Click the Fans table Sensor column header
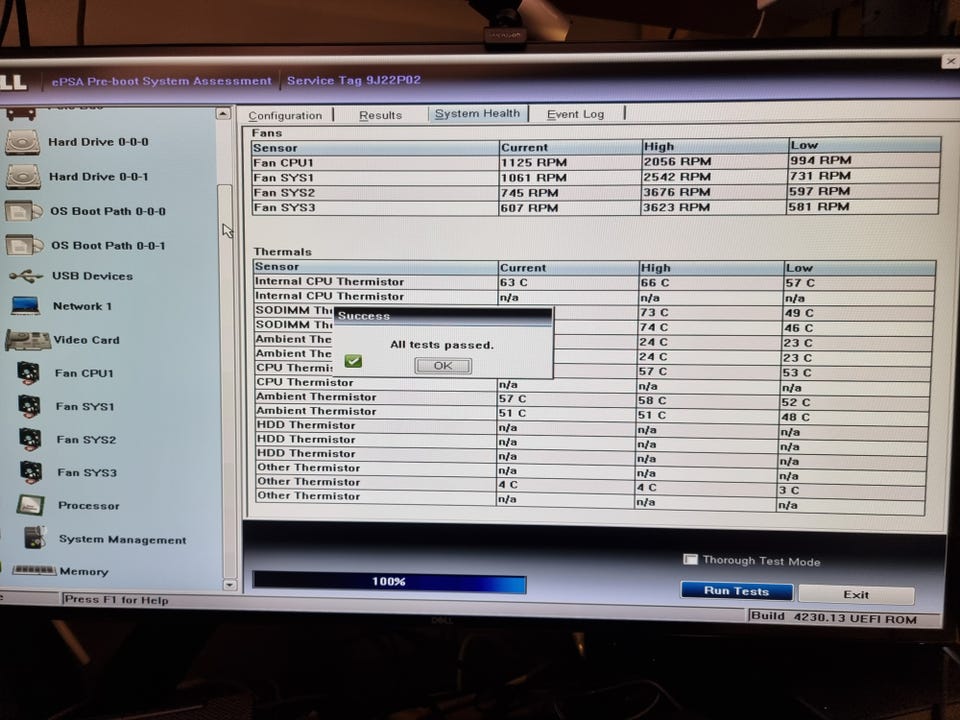The width and height of the screenshot is (960, 720). (375, 148)
